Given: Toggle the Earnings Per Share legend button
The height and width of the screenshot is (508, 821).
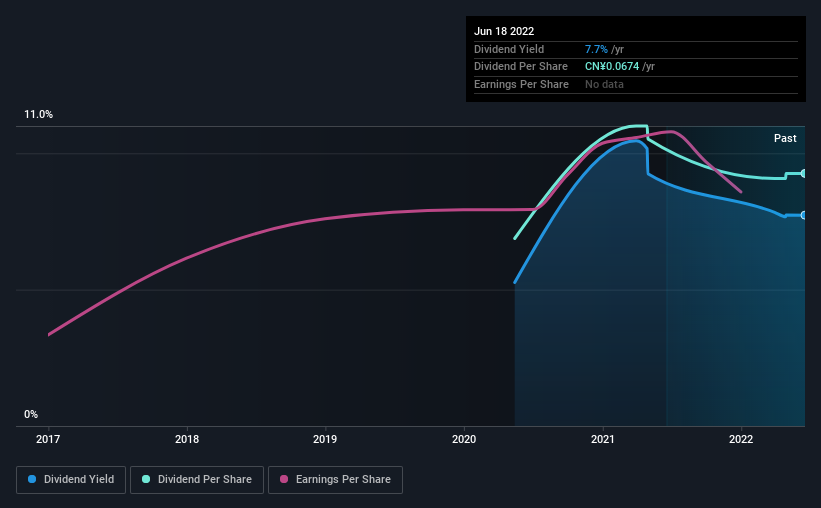Looking at the screenshot, I should pos(335,479).
